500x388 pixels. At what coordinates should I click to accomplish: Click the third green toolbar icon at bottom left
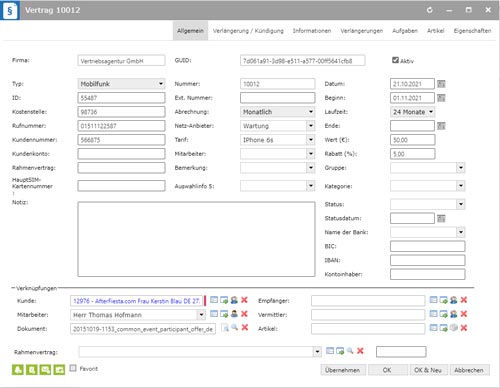pyautogui.click(x=45, y=370)
